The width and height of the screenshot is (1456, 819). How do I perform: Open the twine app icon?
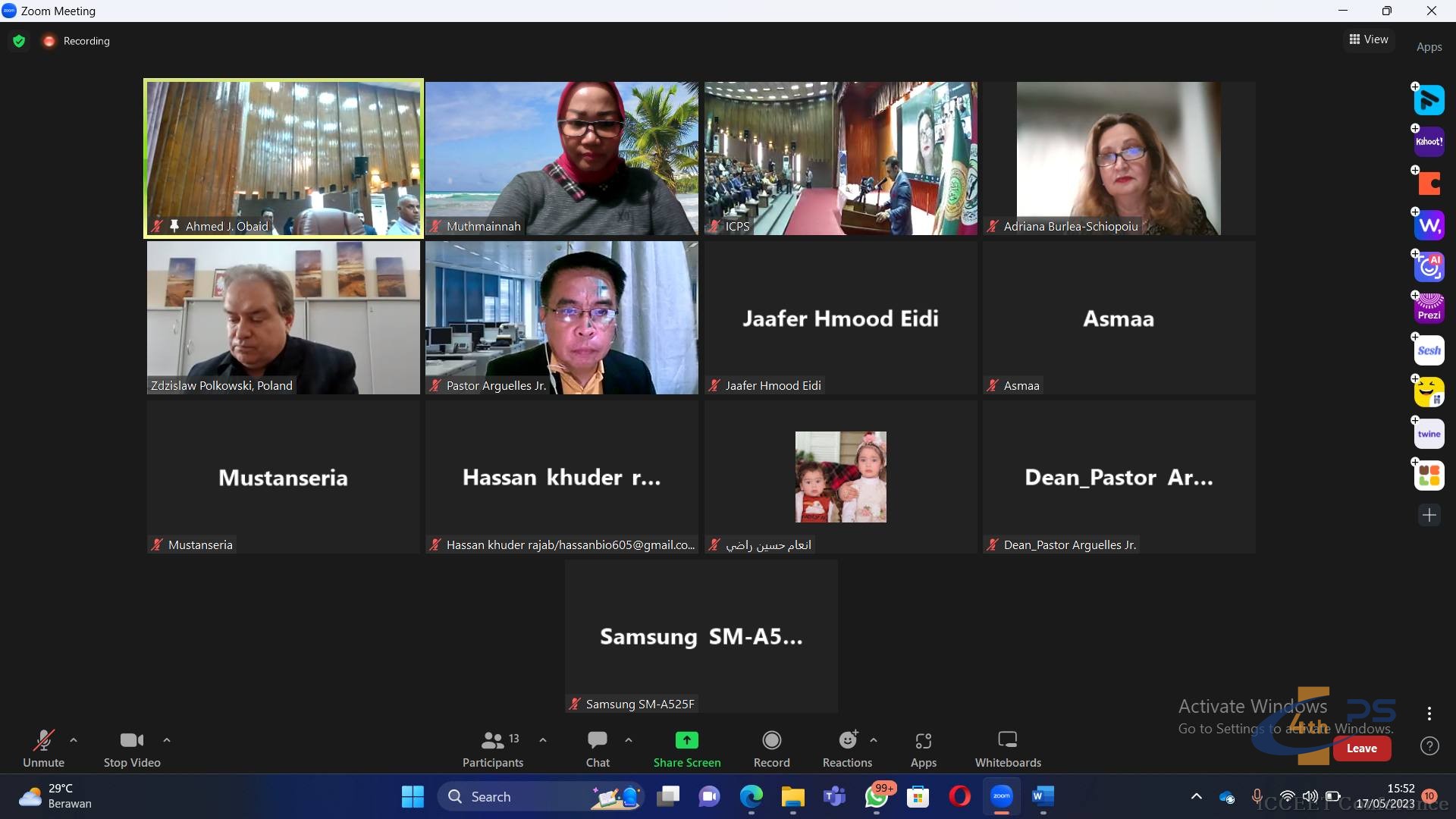point(1429,434)
